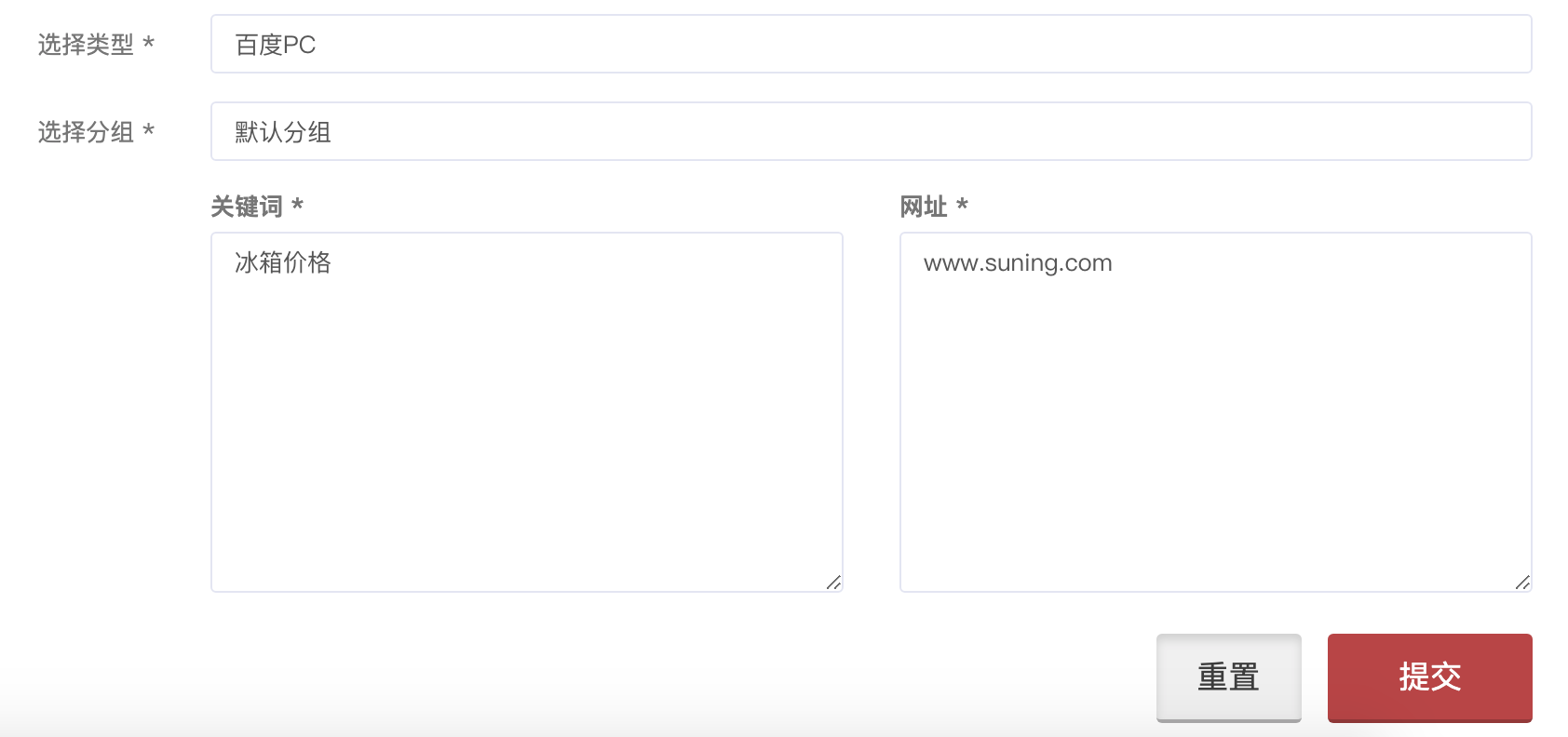
Task: Open the 选择分组 dropdown showing 默认分组
Action: (x=871, y=131)
